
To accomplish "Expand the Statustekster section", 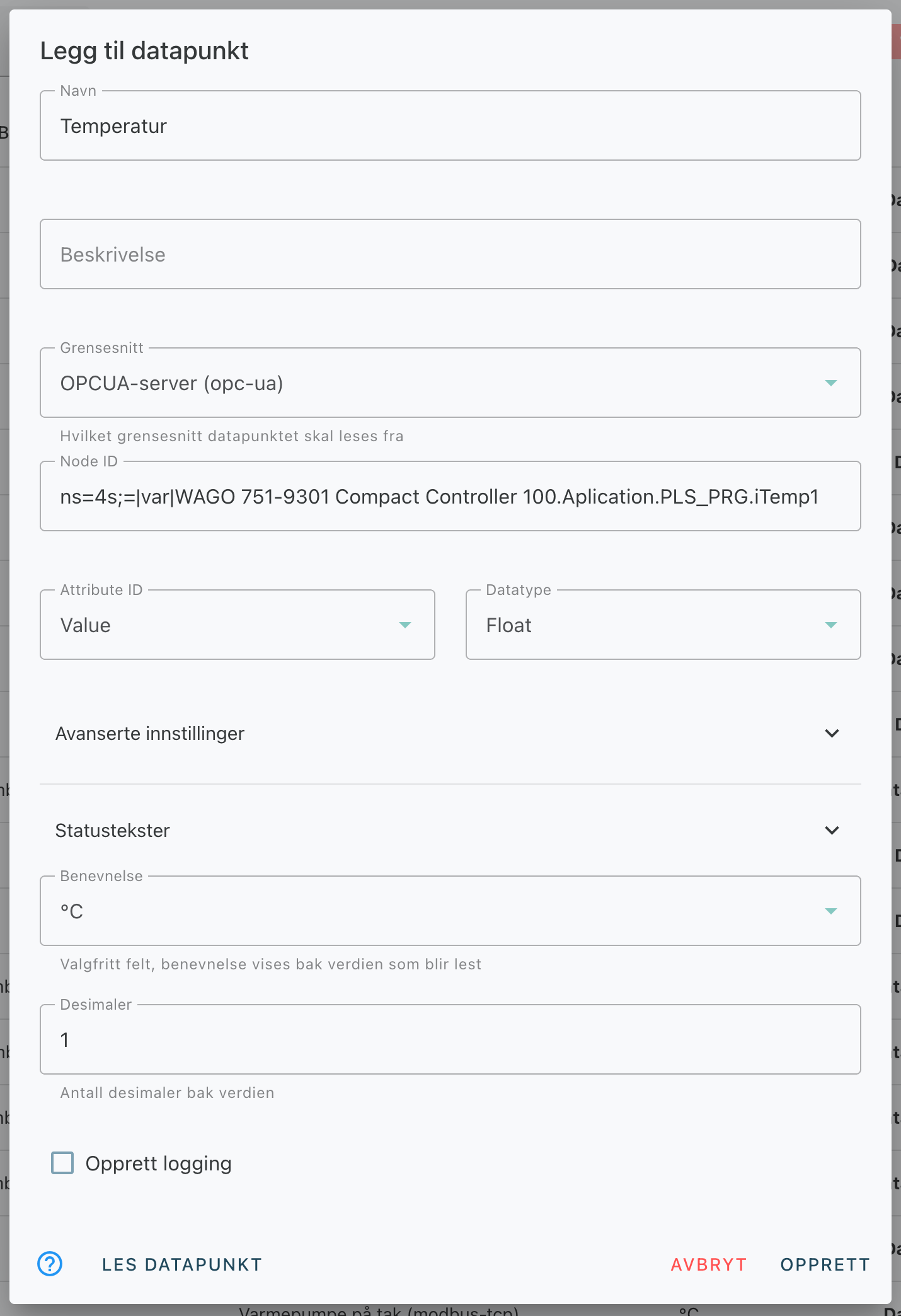I will pos(450,831).
